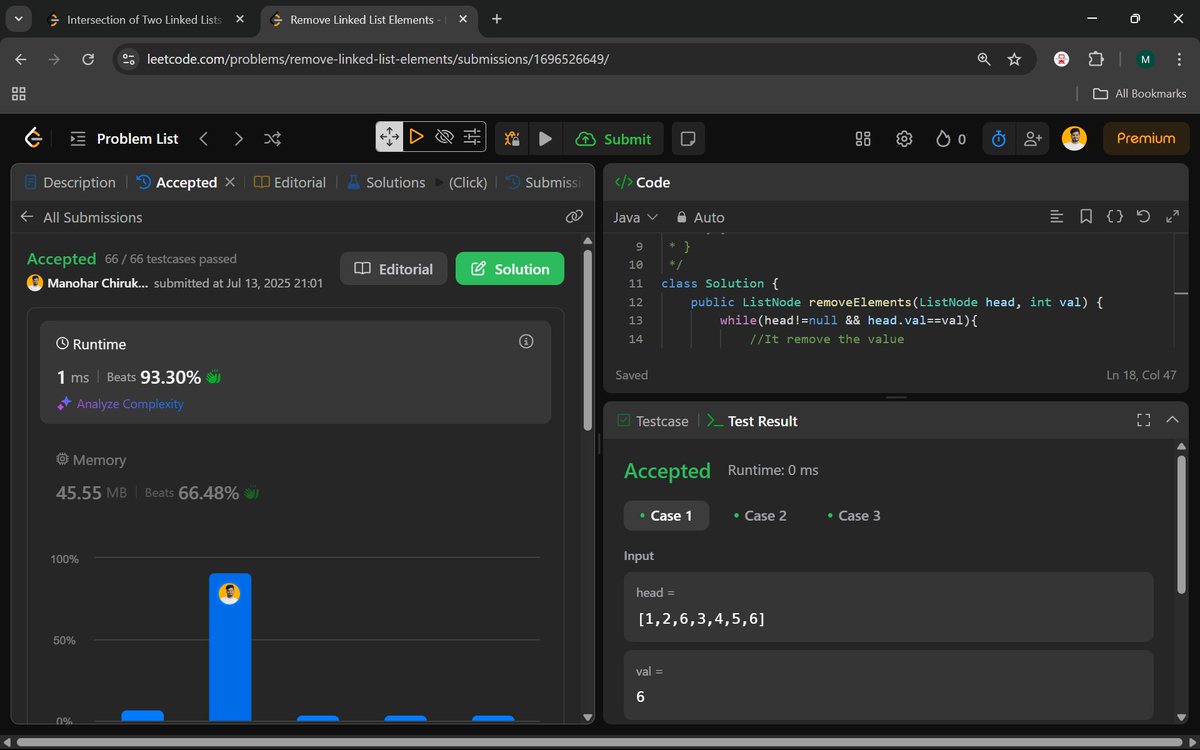Toggle the hidden-eye visibility tool
The height and width of the screenshot is (750, 1200).
445,137
